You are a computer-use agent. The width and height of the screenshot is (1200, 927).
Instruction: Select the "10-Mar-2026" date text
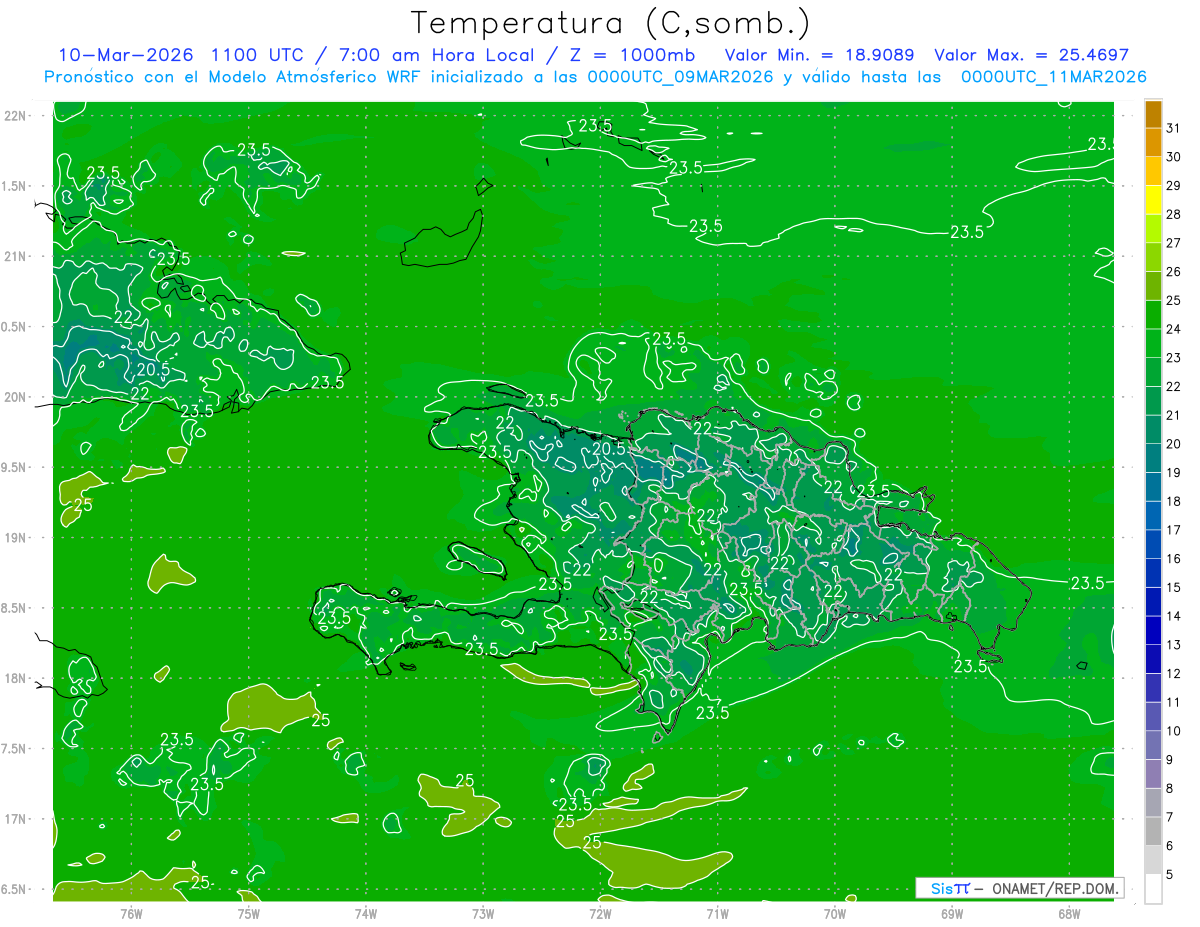pyautogui.click(x=126, y=55)
